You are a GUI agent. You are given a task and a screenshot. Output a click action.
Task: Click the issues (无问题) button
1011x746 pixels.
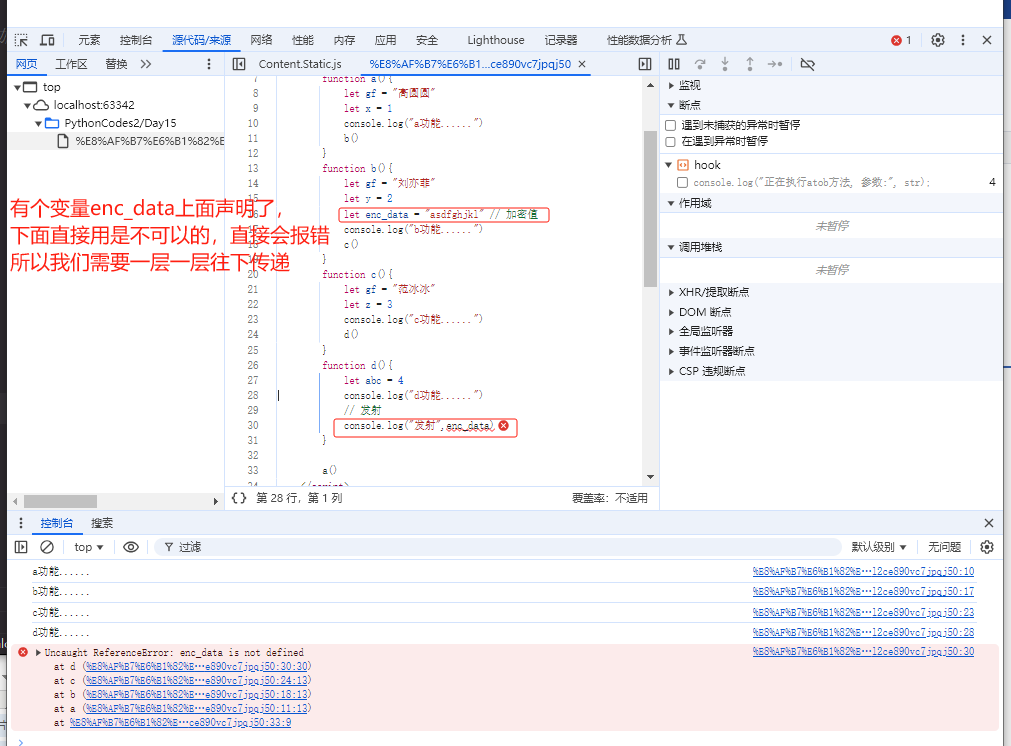point(944,547)
